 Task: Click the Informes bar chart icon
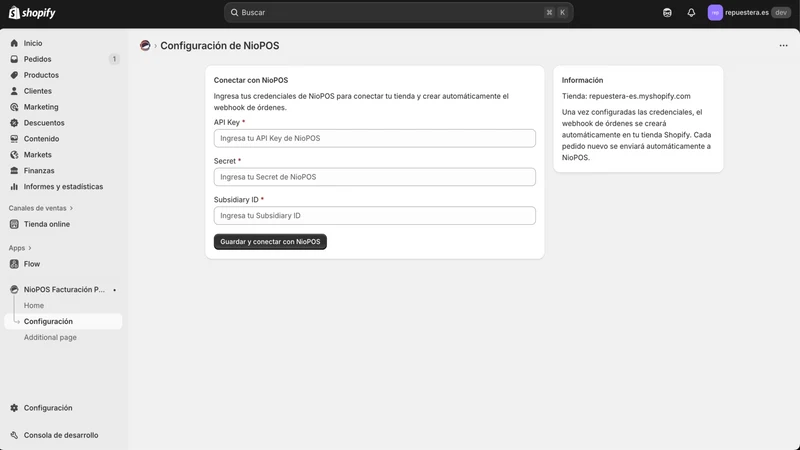[x=14, y=187]
